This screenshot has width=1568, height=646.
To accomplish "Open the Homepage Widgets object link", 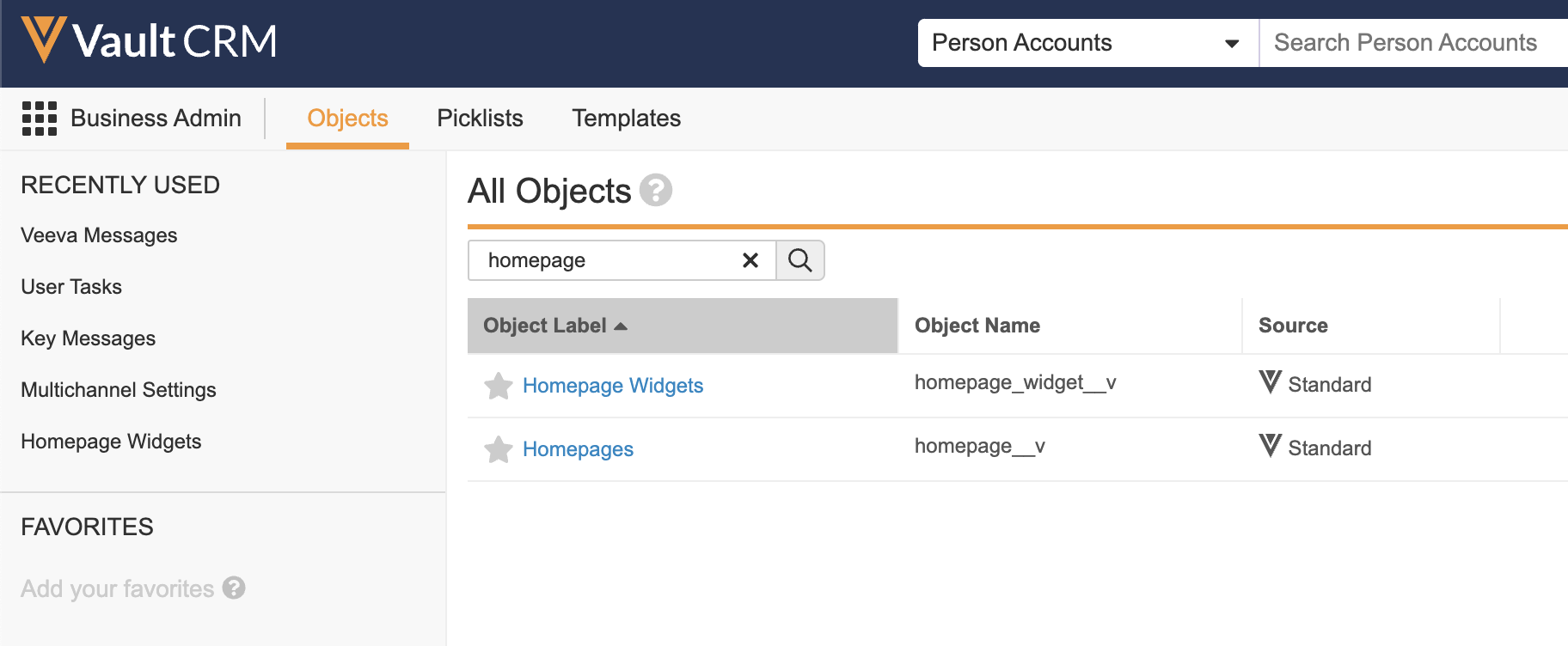I will (x=613, y=386).
